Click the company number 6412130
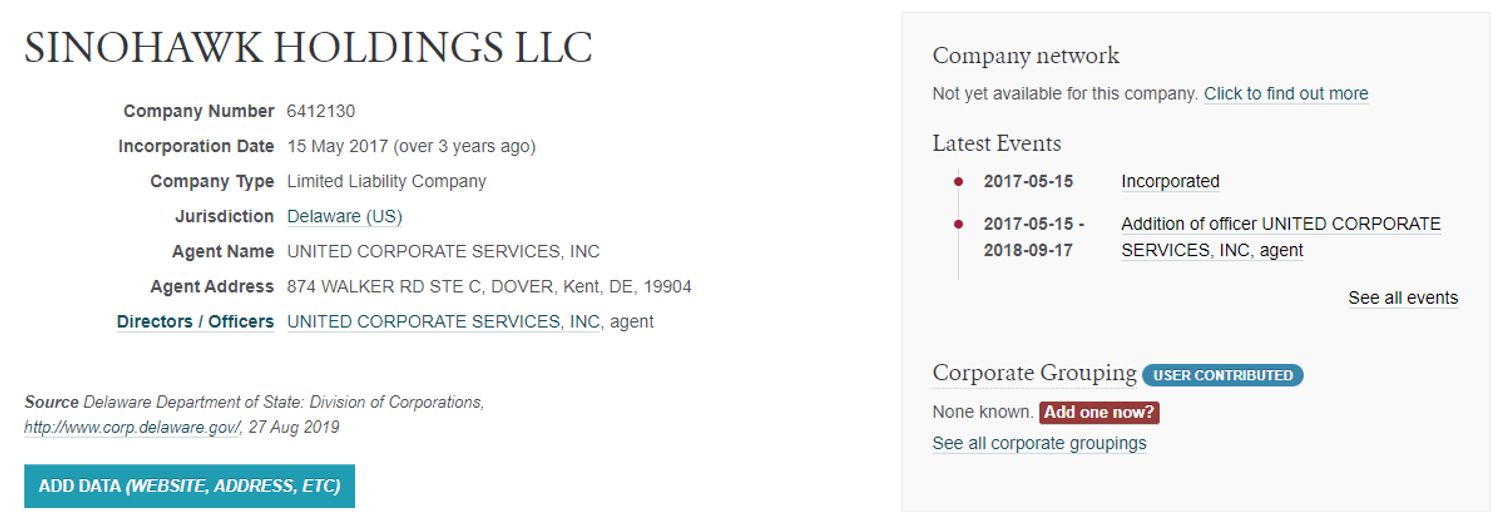This screenshot has height=524, width=1500. [x=320, y=111]
